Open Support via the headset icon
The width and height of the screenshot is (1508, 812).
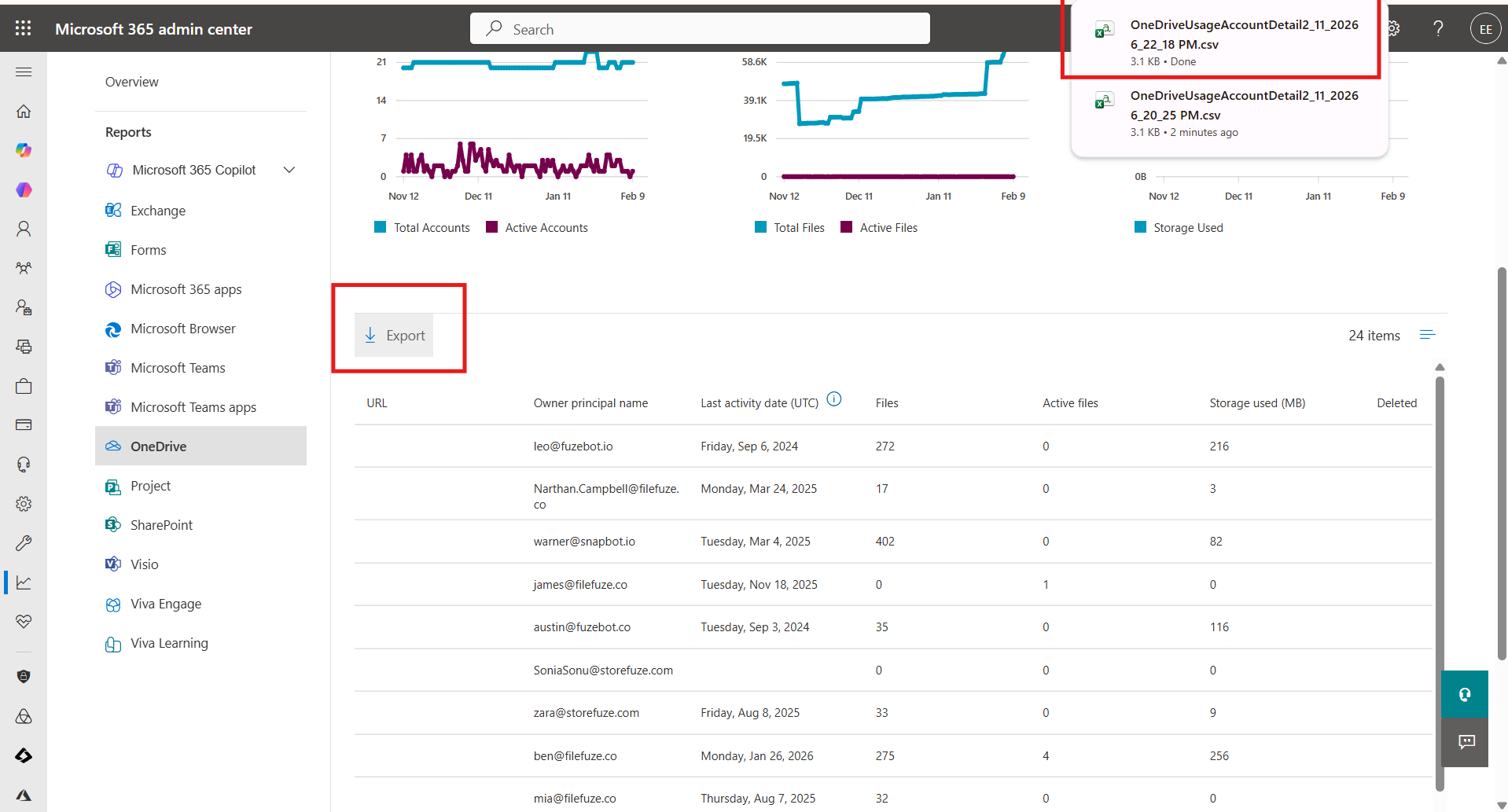23,464
